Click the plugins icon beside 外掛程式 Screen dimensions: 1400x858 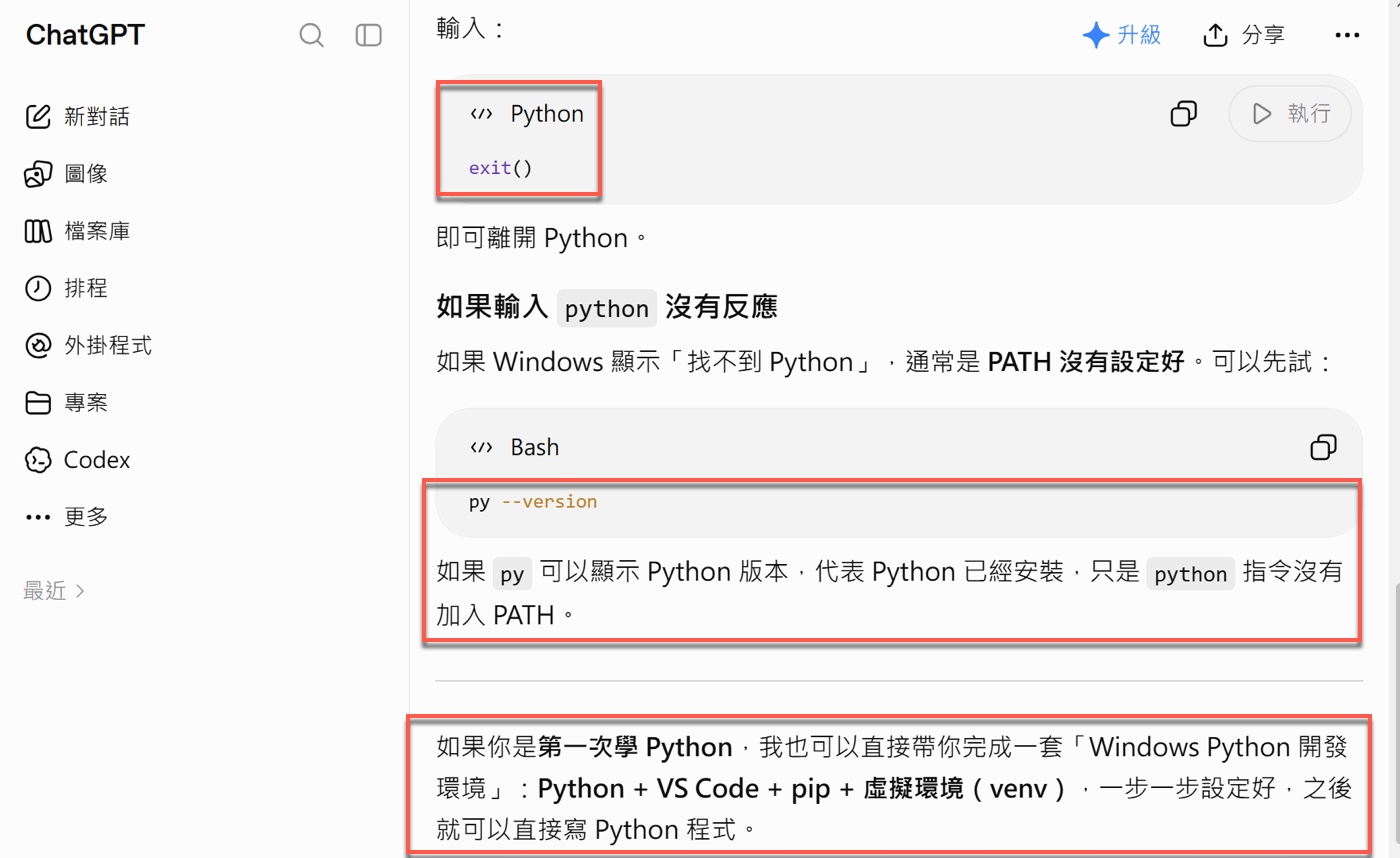point(37,346)
